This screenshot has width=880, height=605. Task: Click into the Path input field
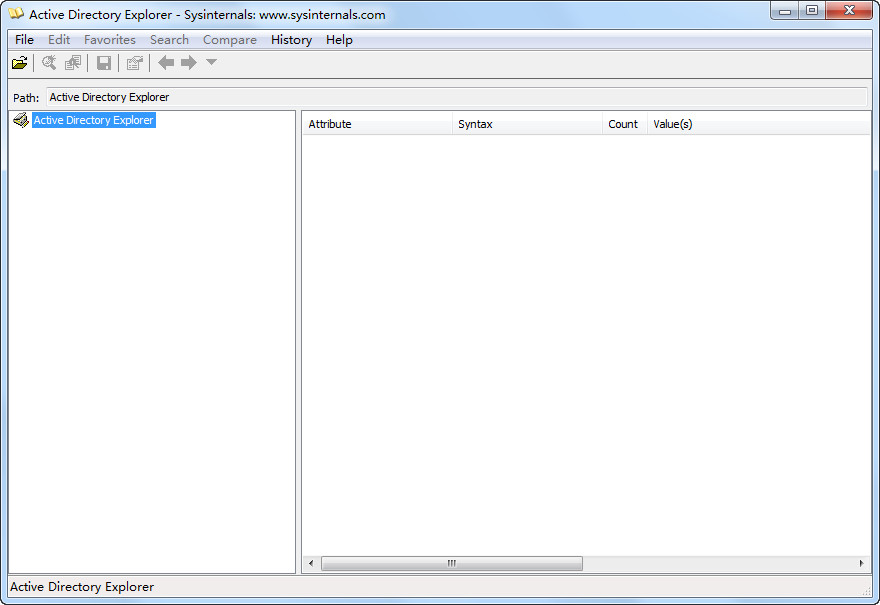click(457, 97)
